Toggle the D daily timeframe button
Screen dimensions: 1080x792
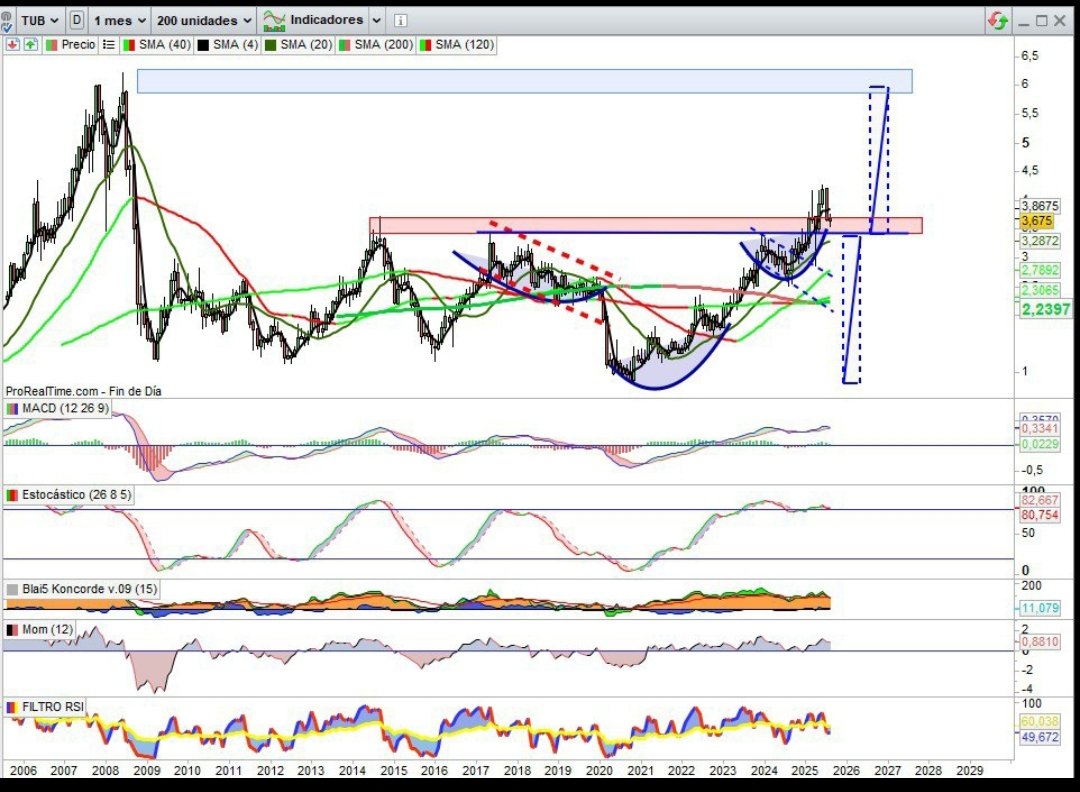pyautogui.click(x=76, y=21)
